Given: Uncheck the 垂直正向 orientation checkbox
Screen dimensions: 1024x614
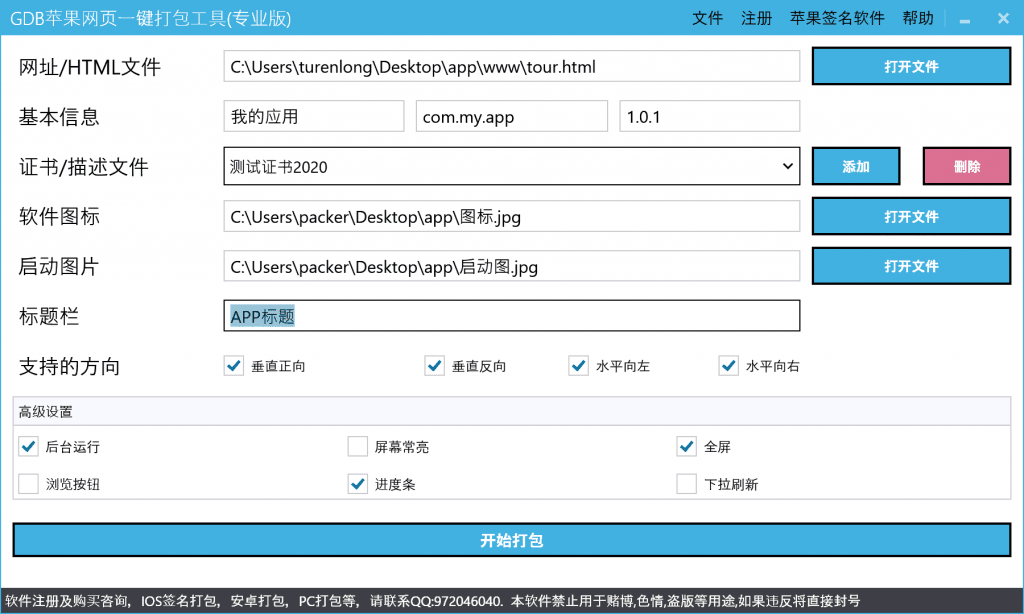Looking at the screenshot, I should [234, 366].
